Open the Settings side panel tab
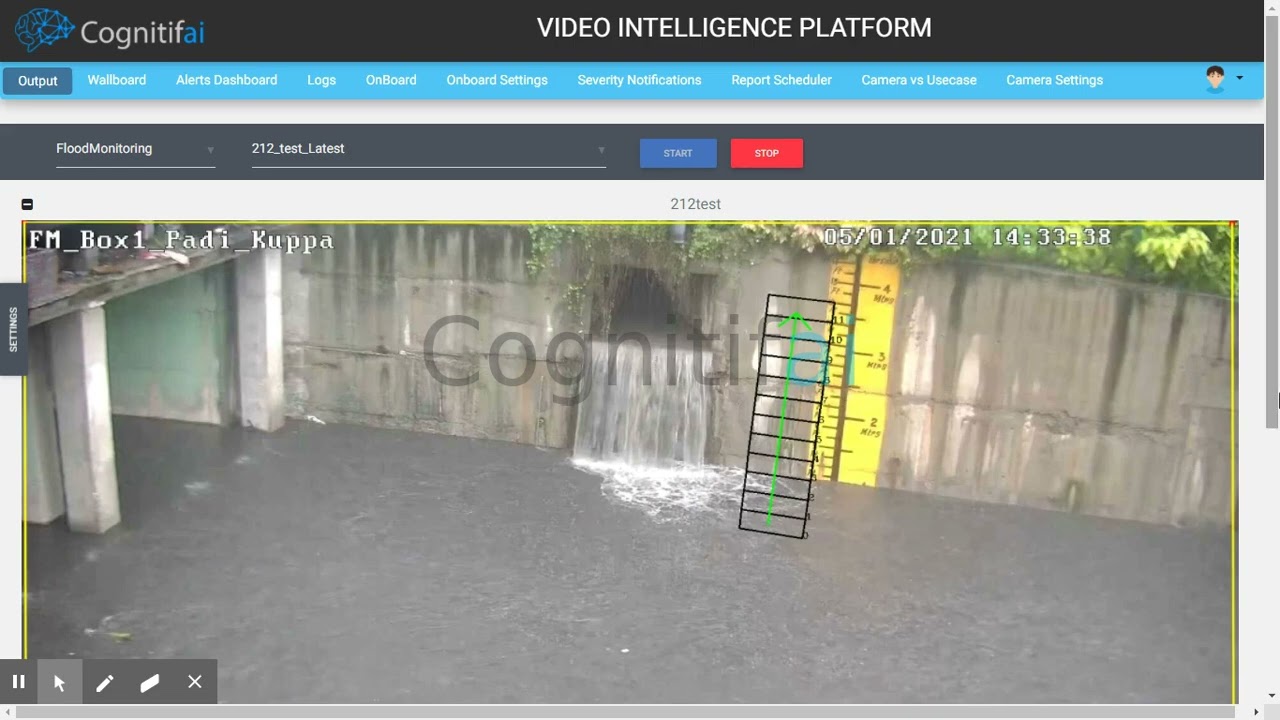Screen dimensions: 1280x720 13,329
